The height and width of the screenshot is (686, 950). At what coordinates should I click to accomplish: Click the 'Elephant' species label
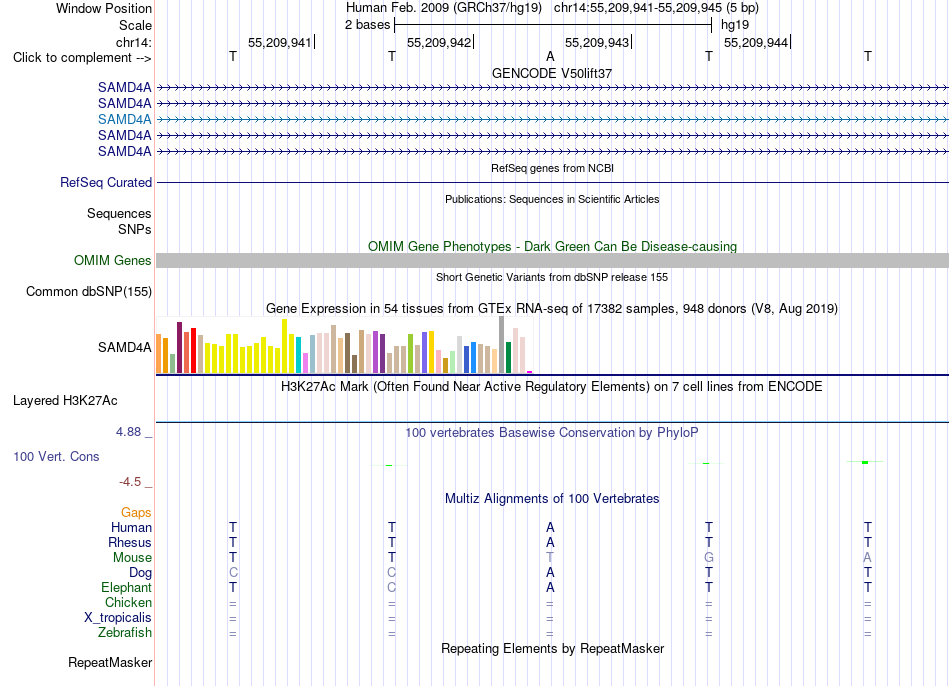[x=126, y=587]
